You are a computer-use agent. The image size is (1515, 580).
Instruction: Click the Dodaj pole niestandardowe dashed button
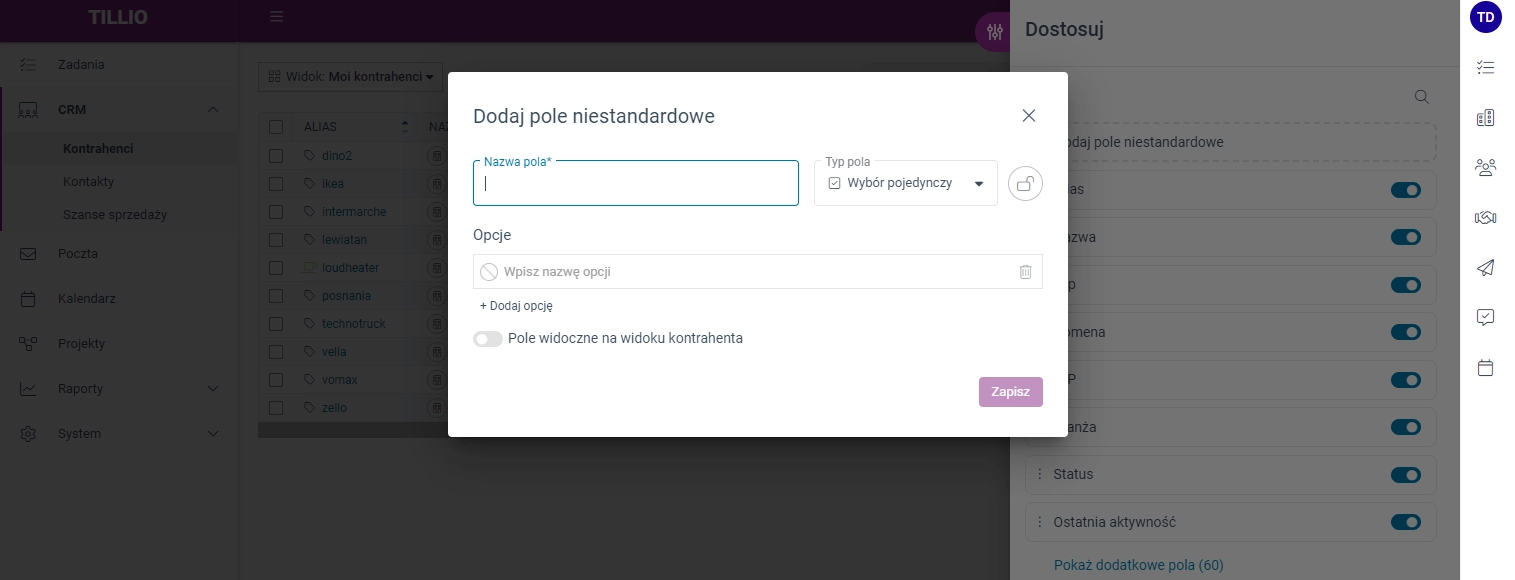[1231, 142]
